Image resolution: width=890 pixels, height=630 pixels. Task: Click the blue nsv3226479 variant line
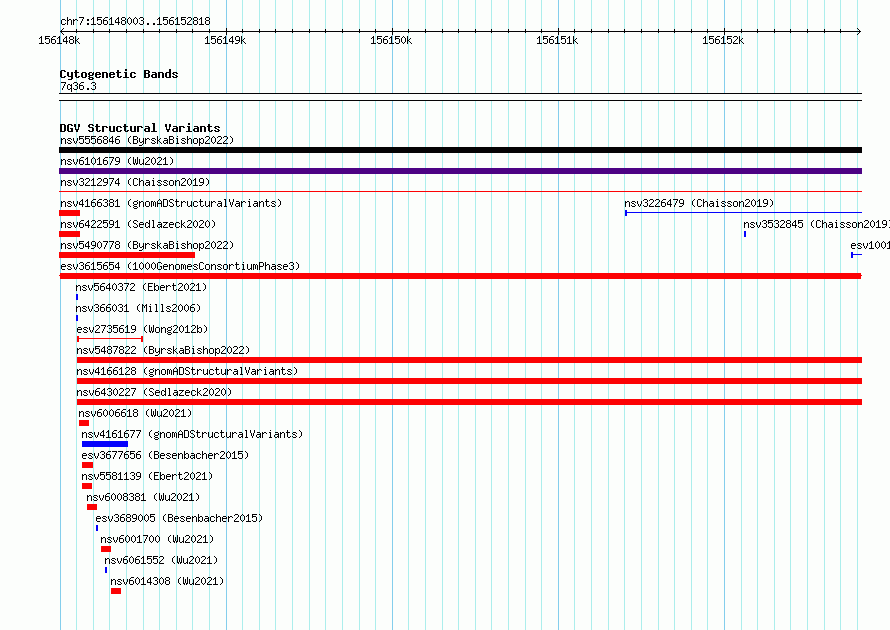tap(744, 213)
